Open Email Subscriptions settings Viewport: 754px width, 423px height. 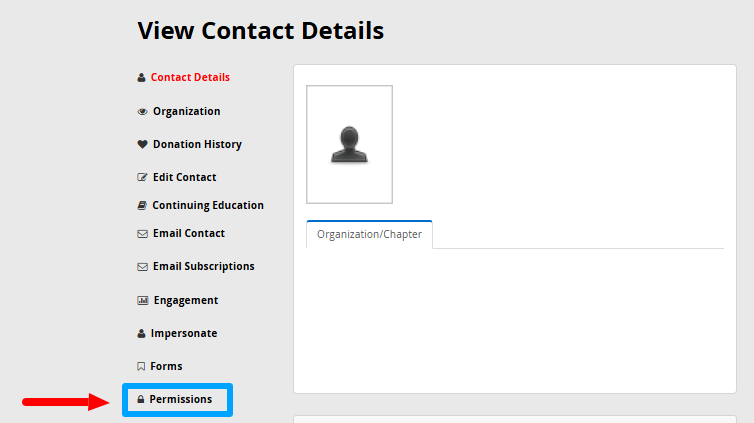[x=204, y=266]
